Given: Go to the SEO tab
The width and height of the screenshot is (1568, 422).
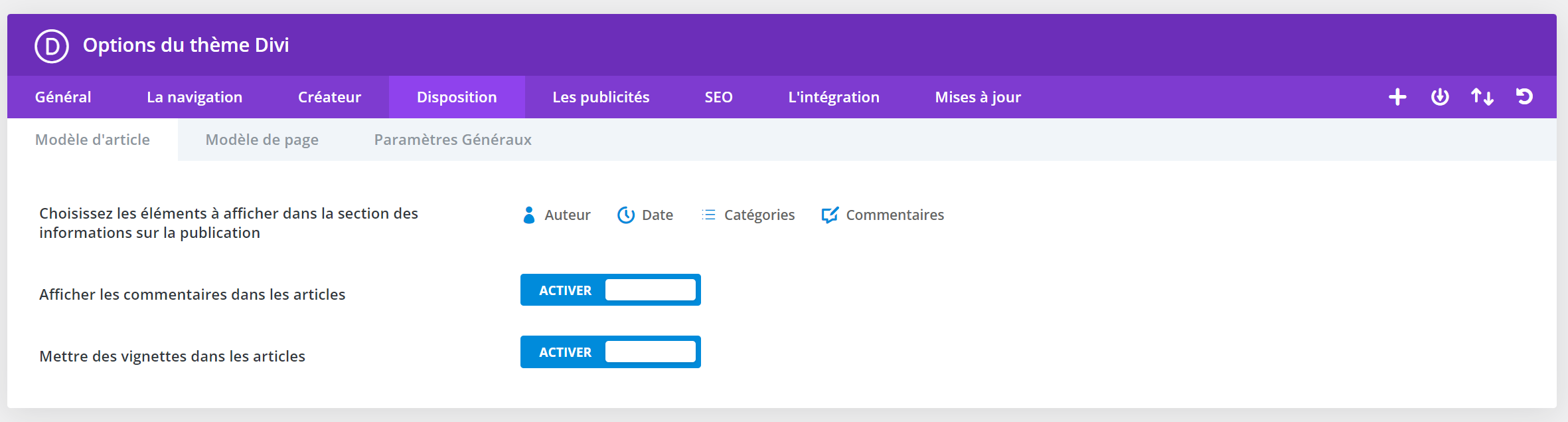Looking at the screenshot, I should [x=718, y=97].
